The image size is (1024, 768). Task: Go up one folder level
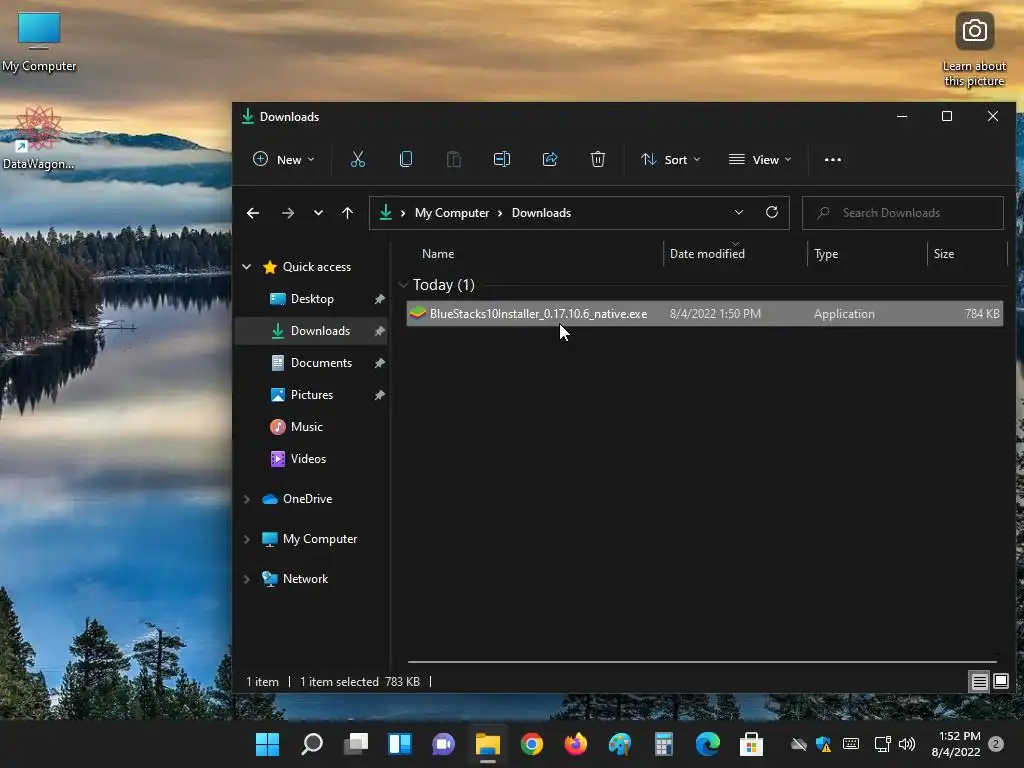[347, 213]
